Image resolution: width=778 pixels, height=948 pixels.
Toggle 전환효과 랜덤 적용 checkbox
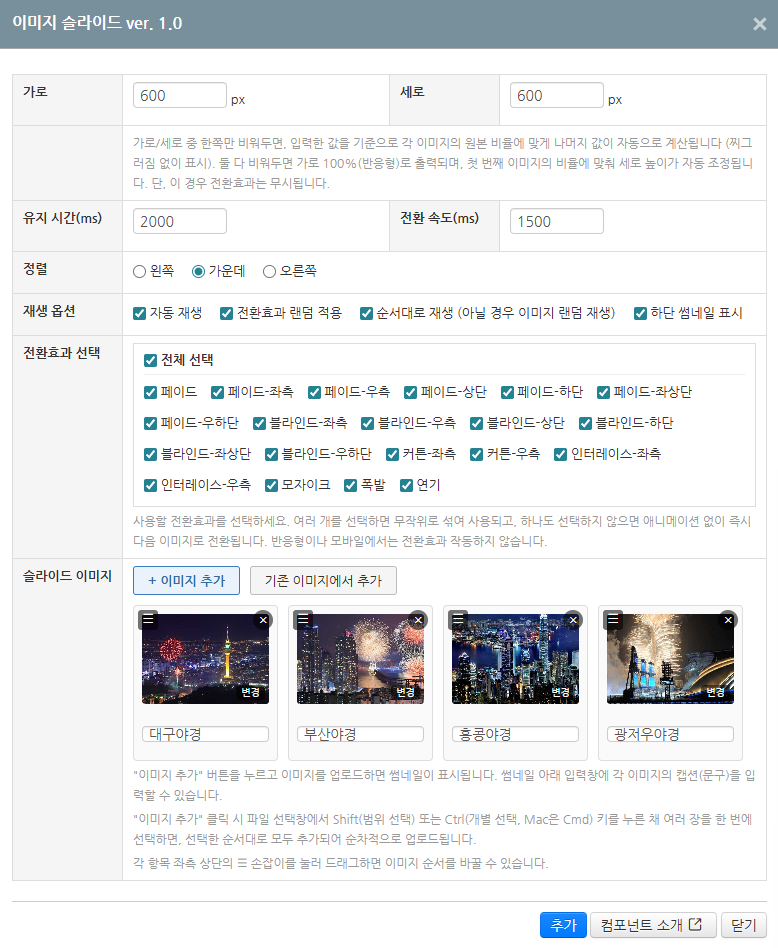[227, 313]
